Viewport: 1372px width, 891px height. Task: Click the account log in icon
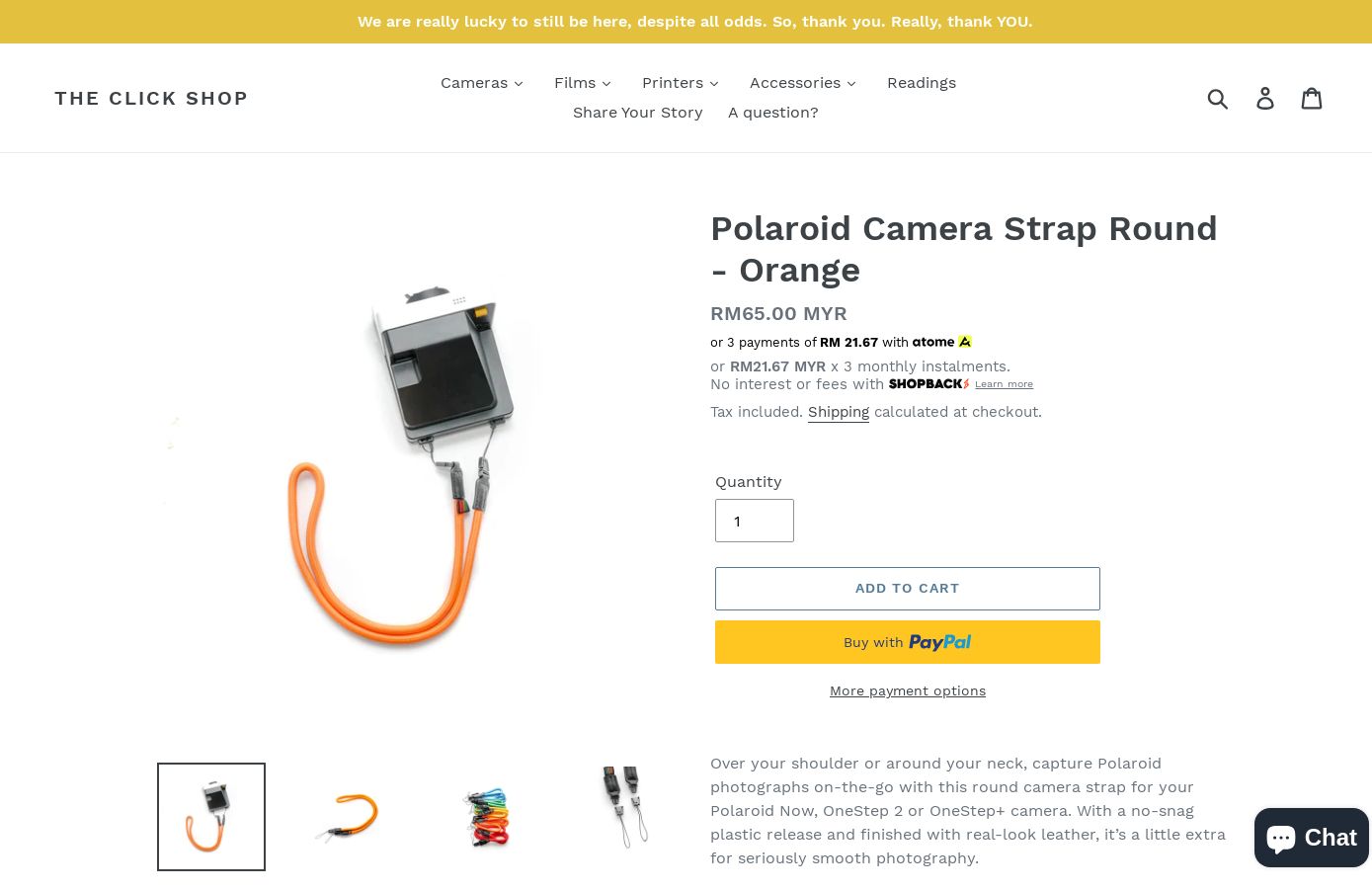pyautogui.click(x=1265, y=98)
